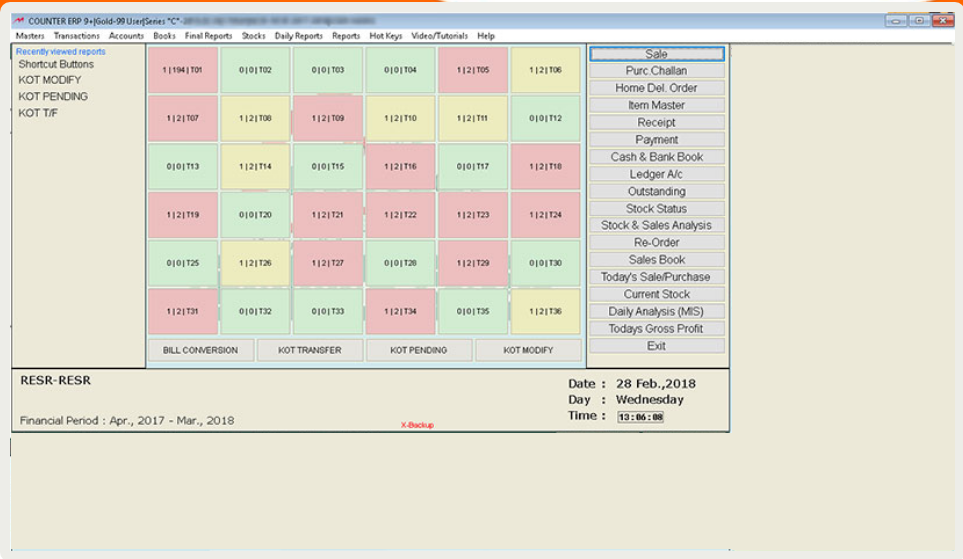Open the Masters menu
The width and height of the screenshot is (963, 559).
pos(30,36)
